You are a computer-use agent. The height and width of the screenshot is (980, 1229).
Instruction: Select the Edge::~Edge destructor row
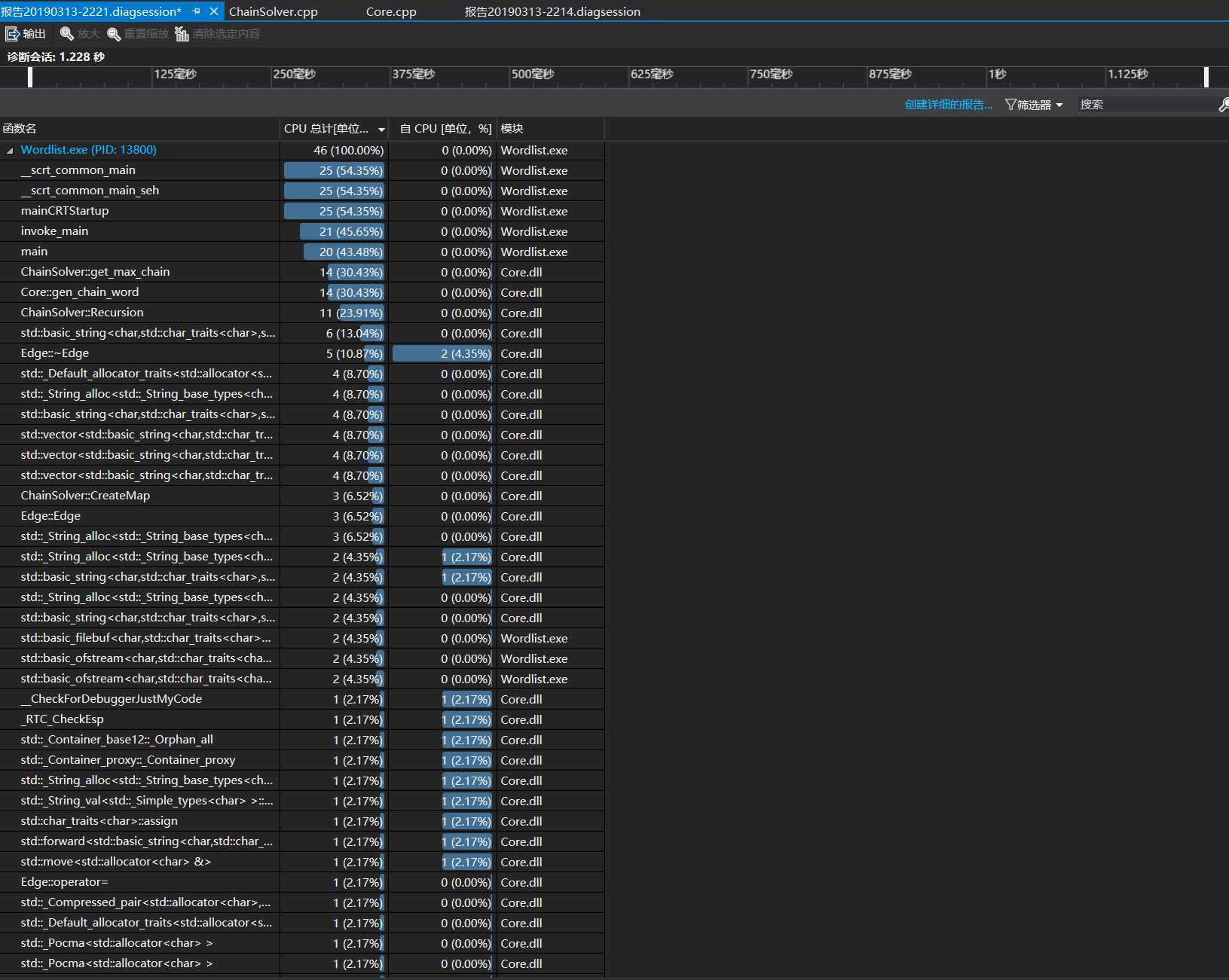coord(301,353)
